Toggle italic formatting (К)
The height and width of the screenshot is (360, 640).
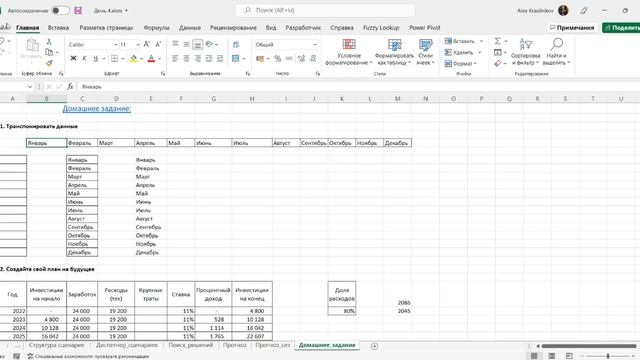click(x=84, y=59)
